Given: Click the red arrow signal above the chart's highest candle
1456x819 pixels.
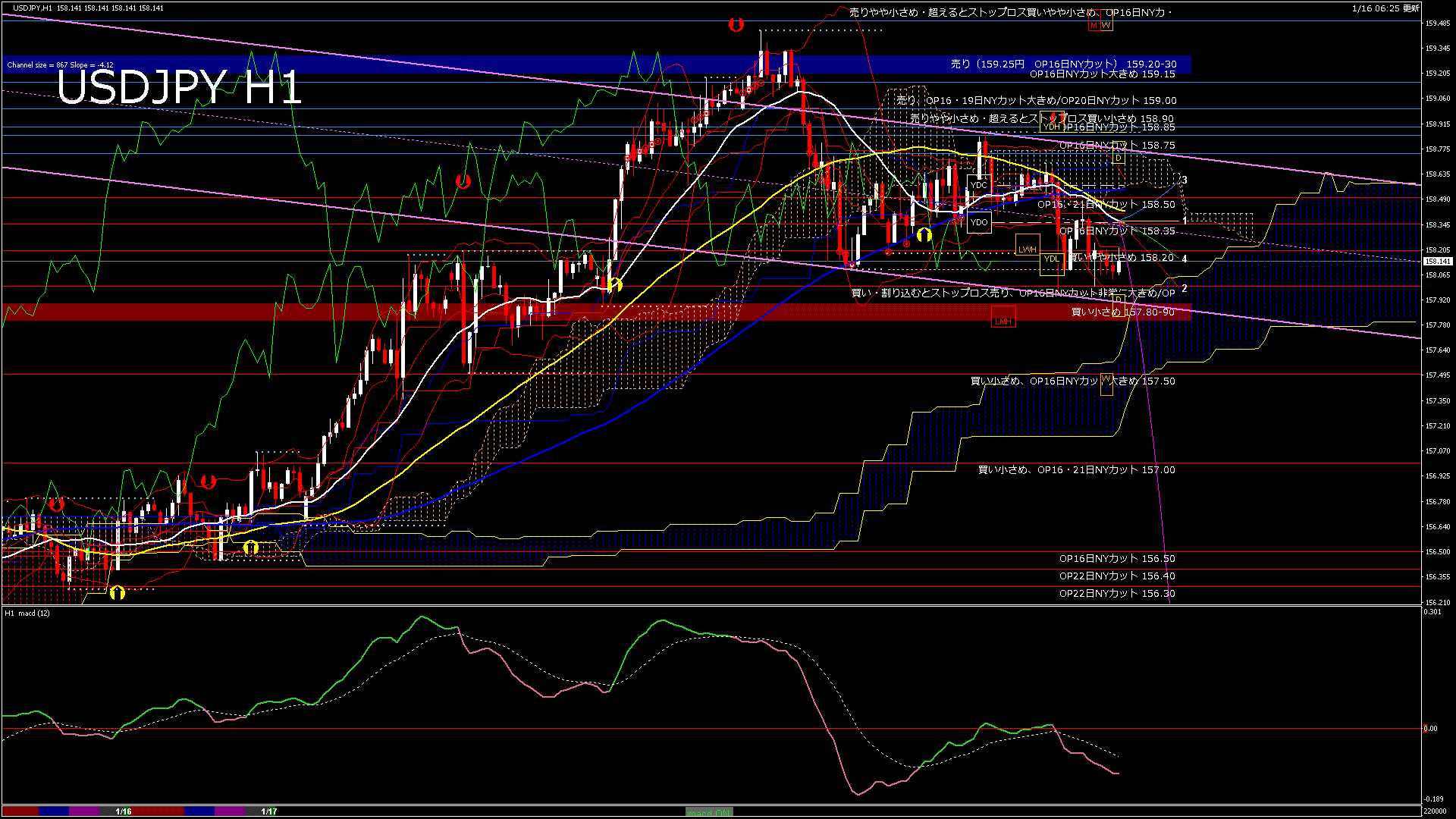Looking at the screenshot, I should click(735, 25).
